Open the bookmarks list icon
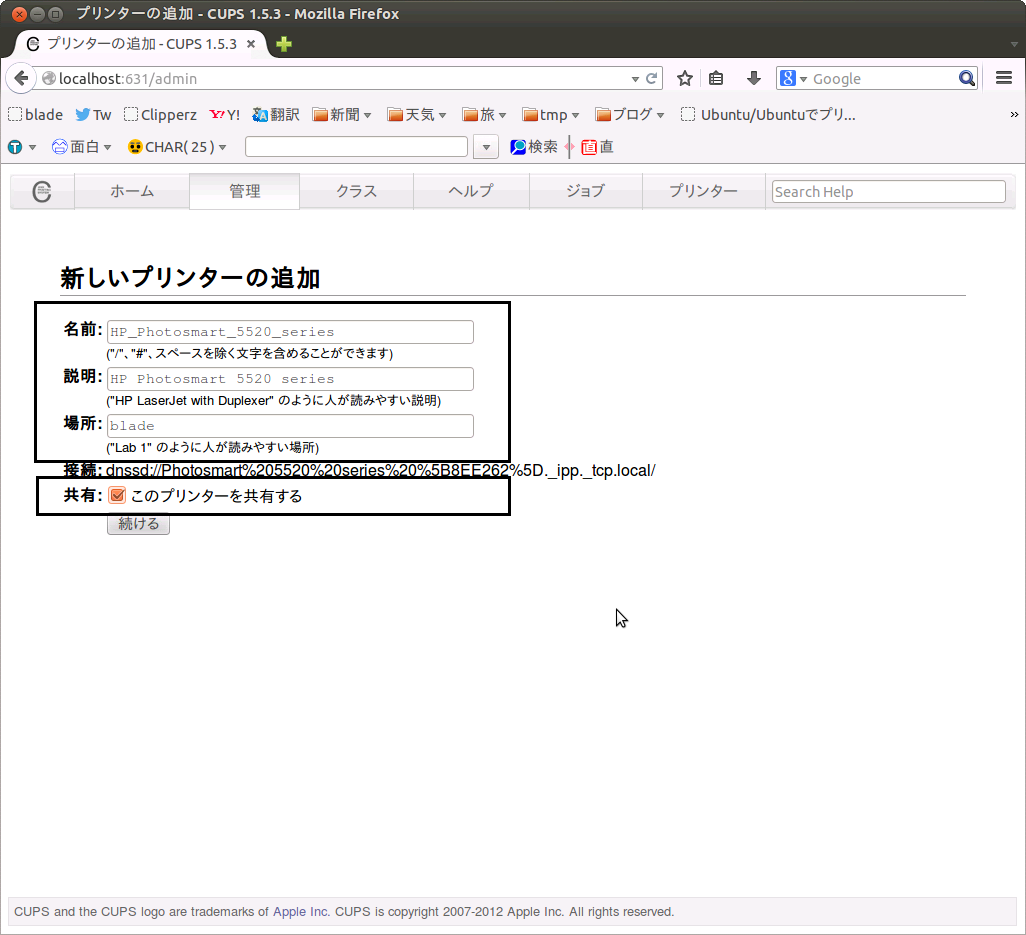1026x935 pixels. (716, 79)
